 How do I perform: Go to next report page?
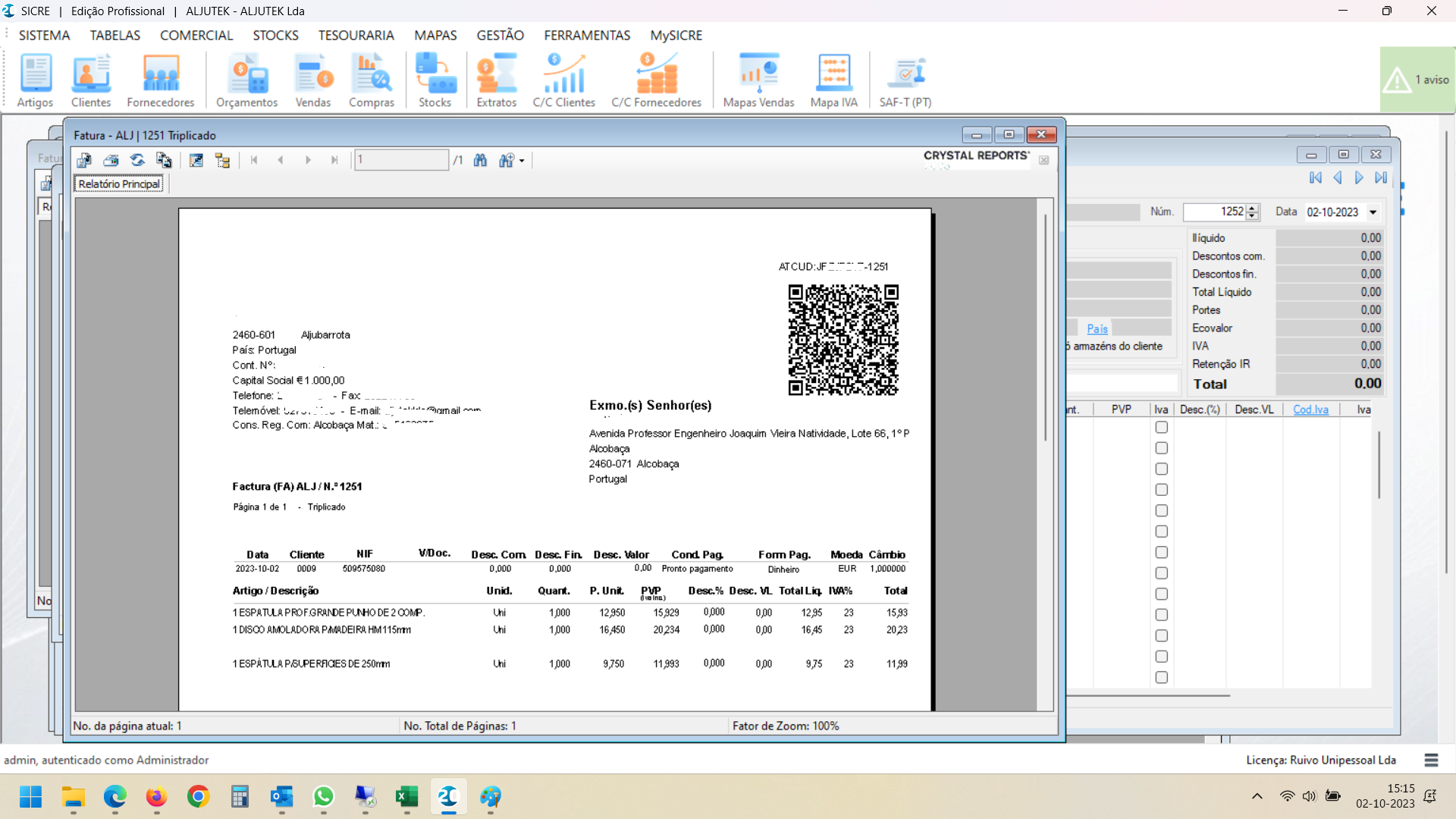pyautogui.click(x=308, y=160)
